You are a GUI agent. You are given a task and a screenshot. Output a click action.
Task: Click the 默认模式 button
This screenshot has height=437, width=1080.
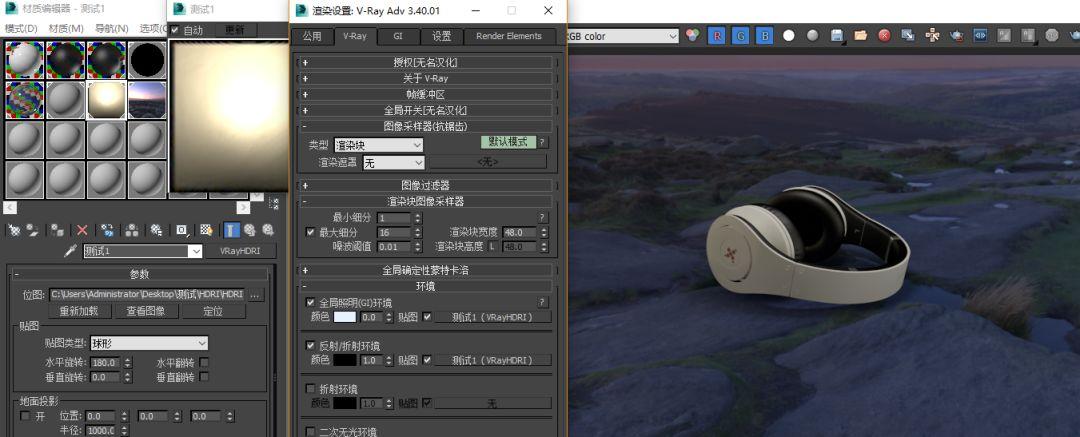coord(508,142)
